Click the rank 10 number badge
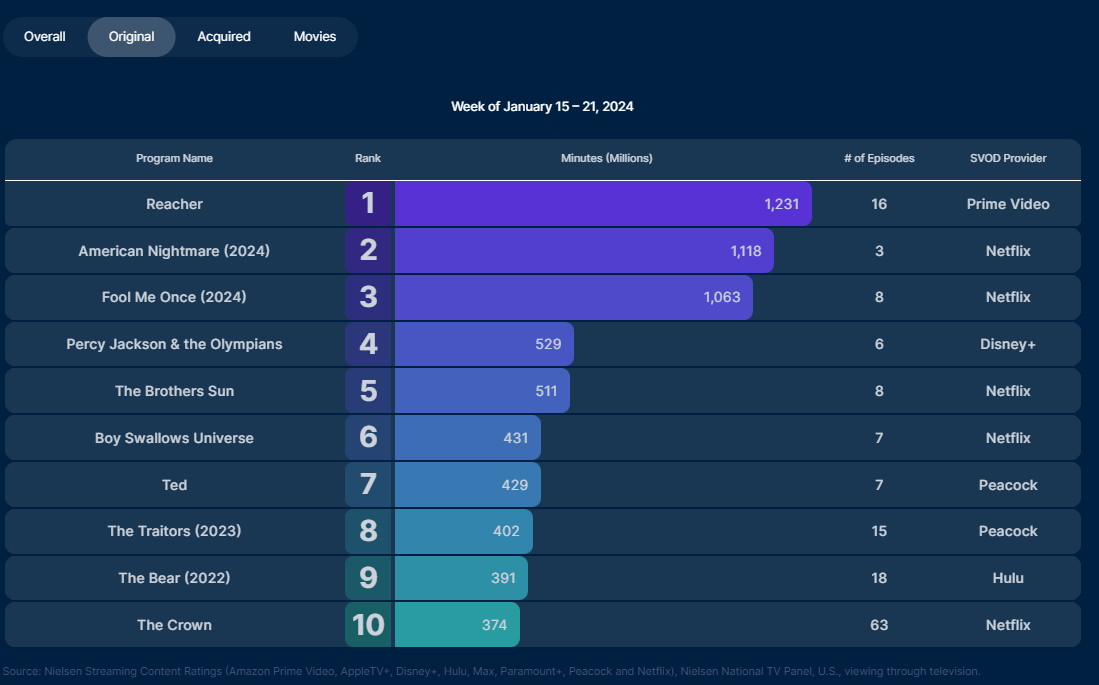This screenshot has width=1099, height=685. (x=369, y=625)
